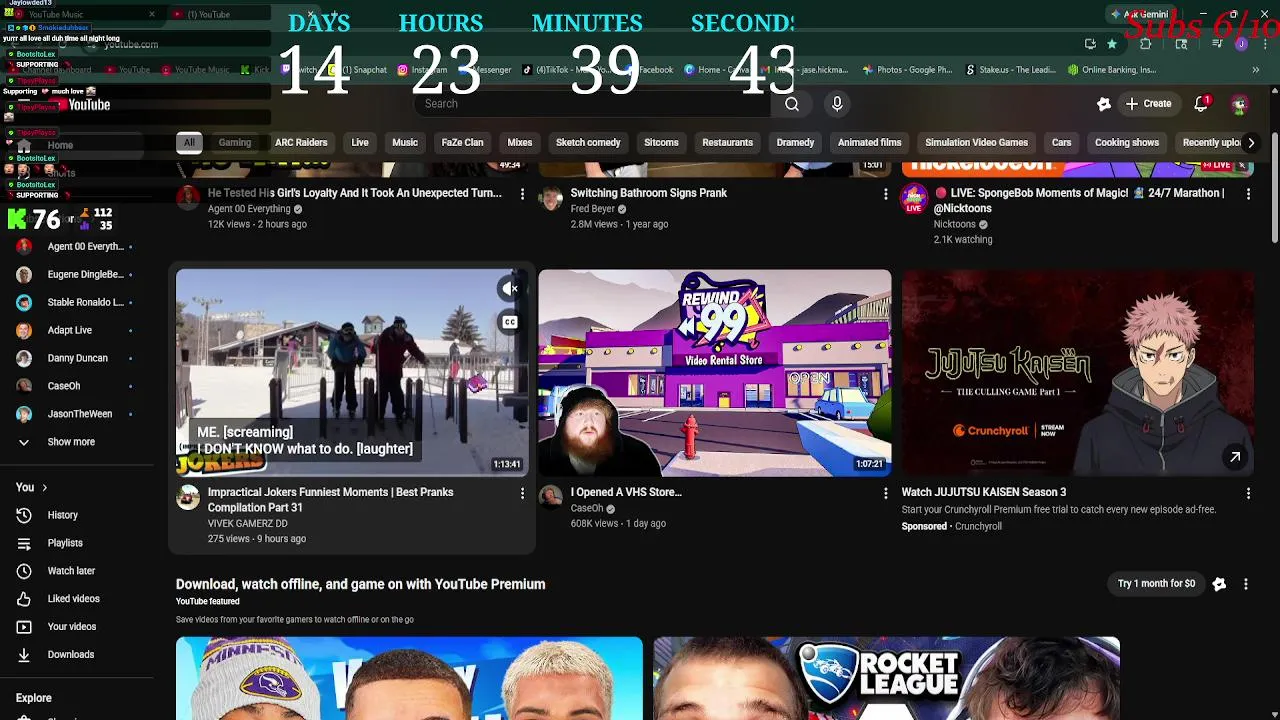1280x720 pixels.
Task: Select the Sitcoms chip
Action: pyautogui.click(x=661, y=142)
